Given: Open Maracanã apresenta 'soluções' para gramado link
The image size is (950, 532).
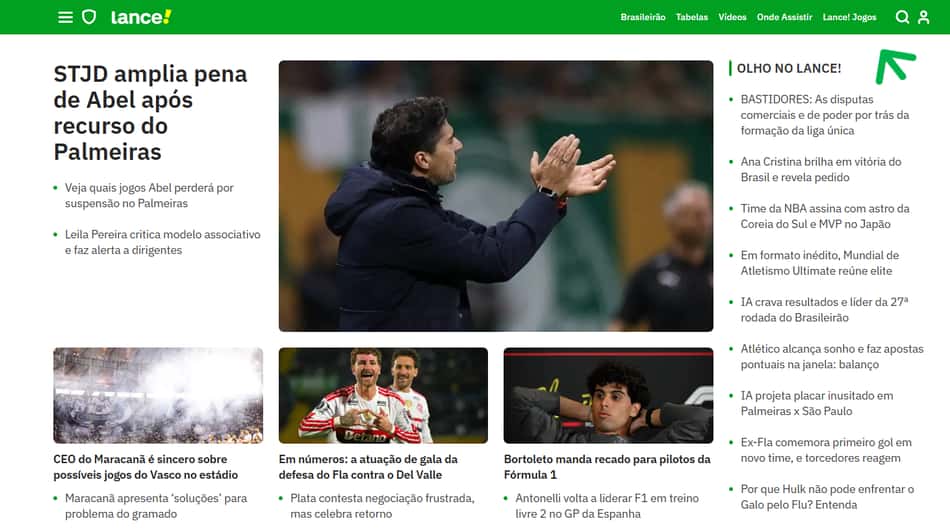Looking at the screenshot, I should [156, 506].
